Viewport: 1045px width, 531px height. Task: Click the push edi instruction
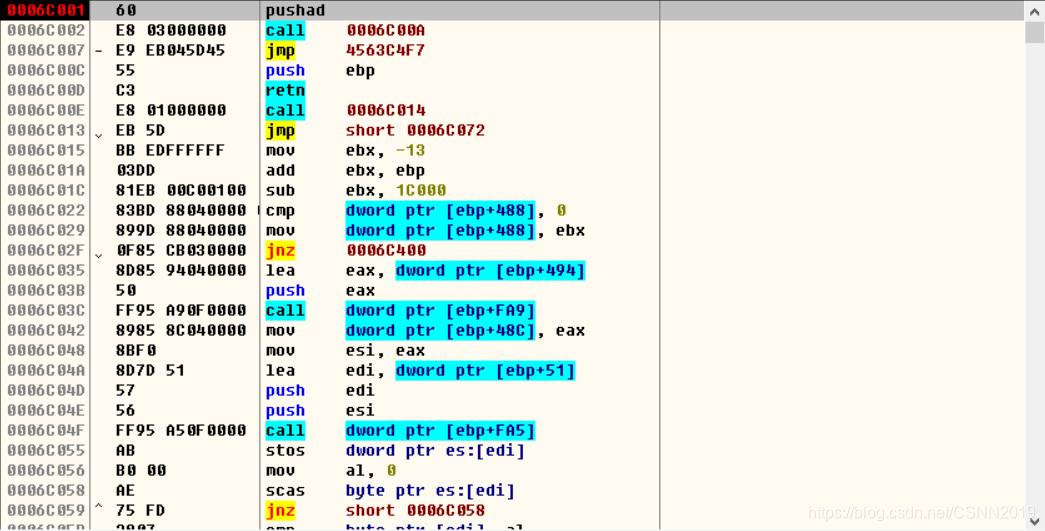pyautogui.click(x=320, y=390)
